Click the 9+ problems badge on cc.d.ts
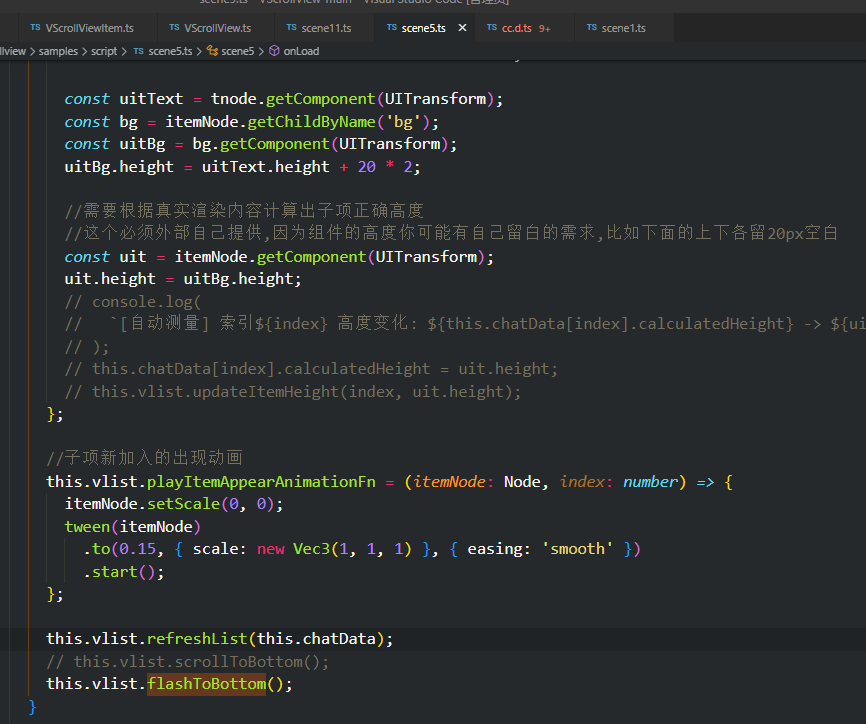Image resolution: width=866 pixels, height=724 pixels. pyautogui.click(x=545, y=29)
